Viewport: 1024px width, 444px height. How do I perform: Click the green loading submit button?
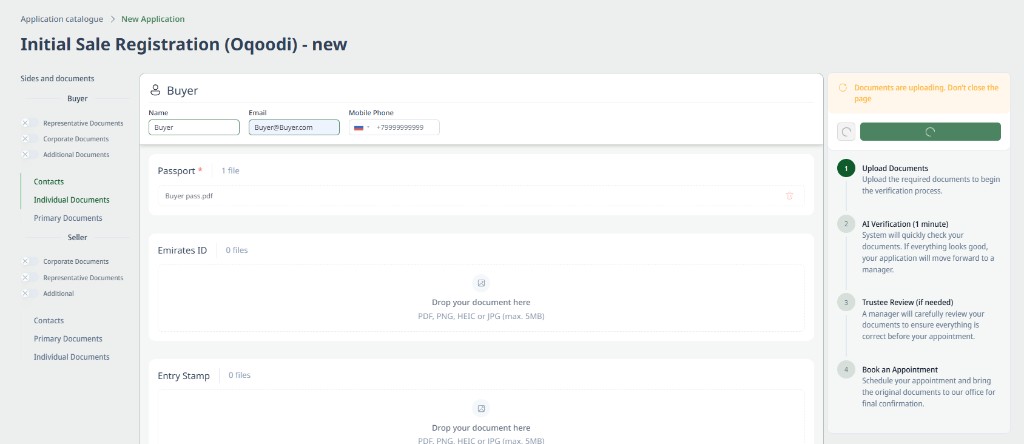930,132
